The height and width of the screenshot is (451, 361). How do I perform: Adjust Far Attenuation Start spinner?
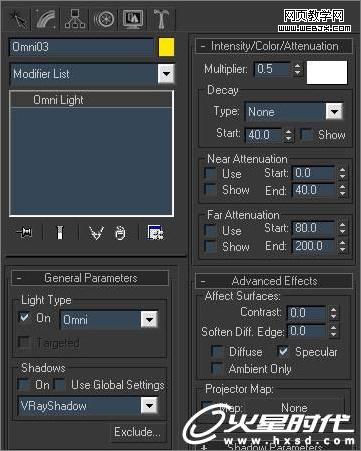[342, 228]
